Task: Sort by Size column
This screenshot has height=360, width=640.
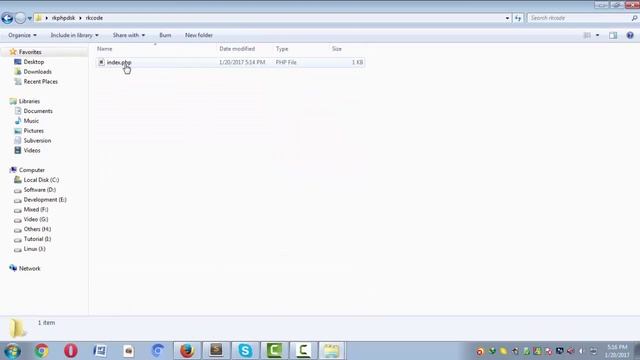Action: 337,49
